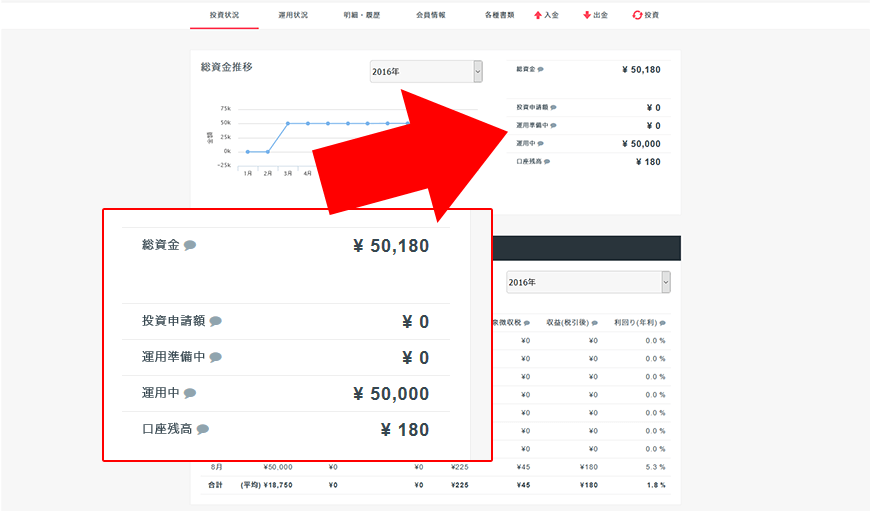Click the ¥45 value in 合計 row
Screen dimensions: 870x511
tap(523, 485)
